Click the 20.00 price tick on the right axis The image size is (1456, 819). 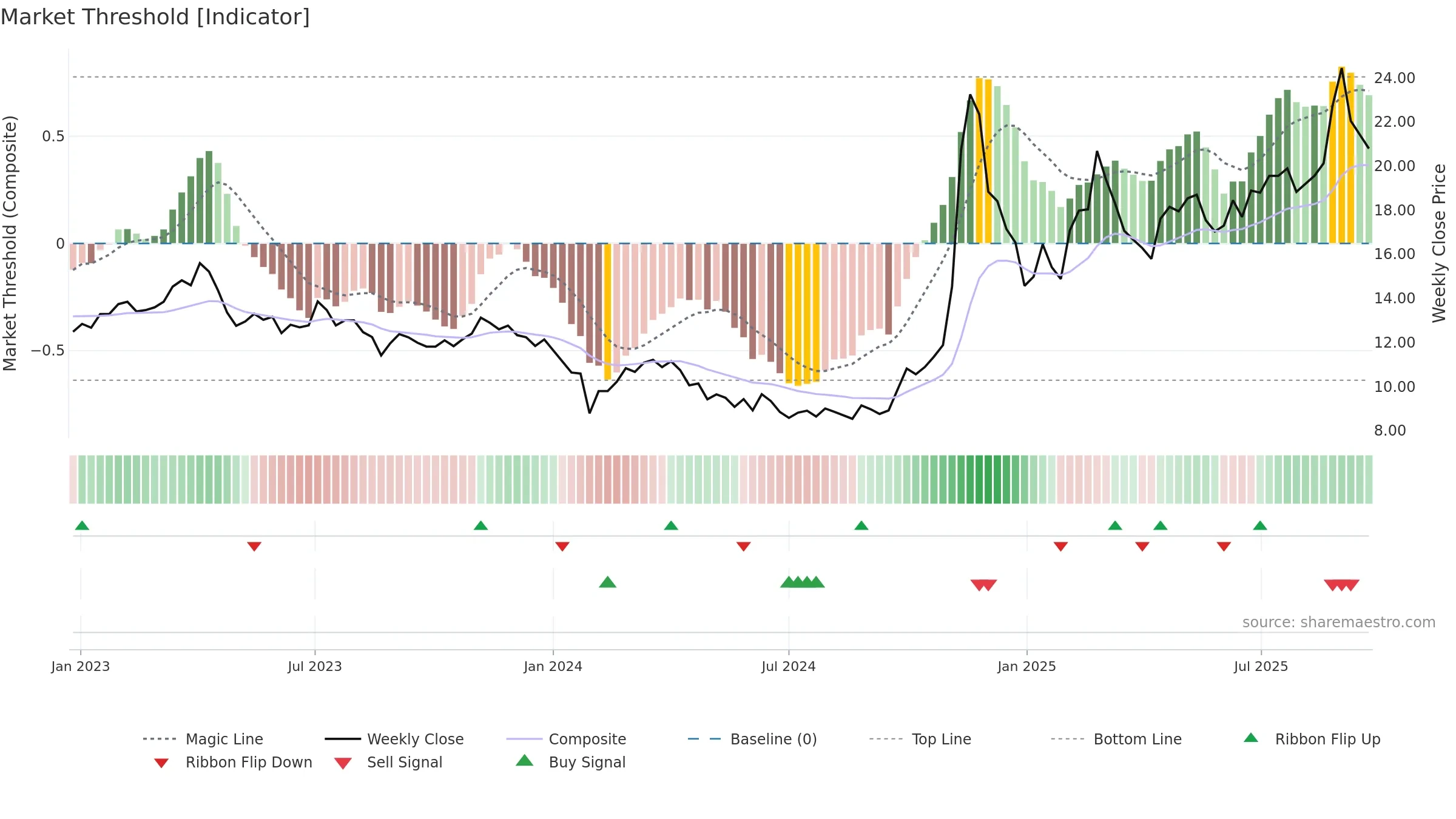click(1395, 166)
